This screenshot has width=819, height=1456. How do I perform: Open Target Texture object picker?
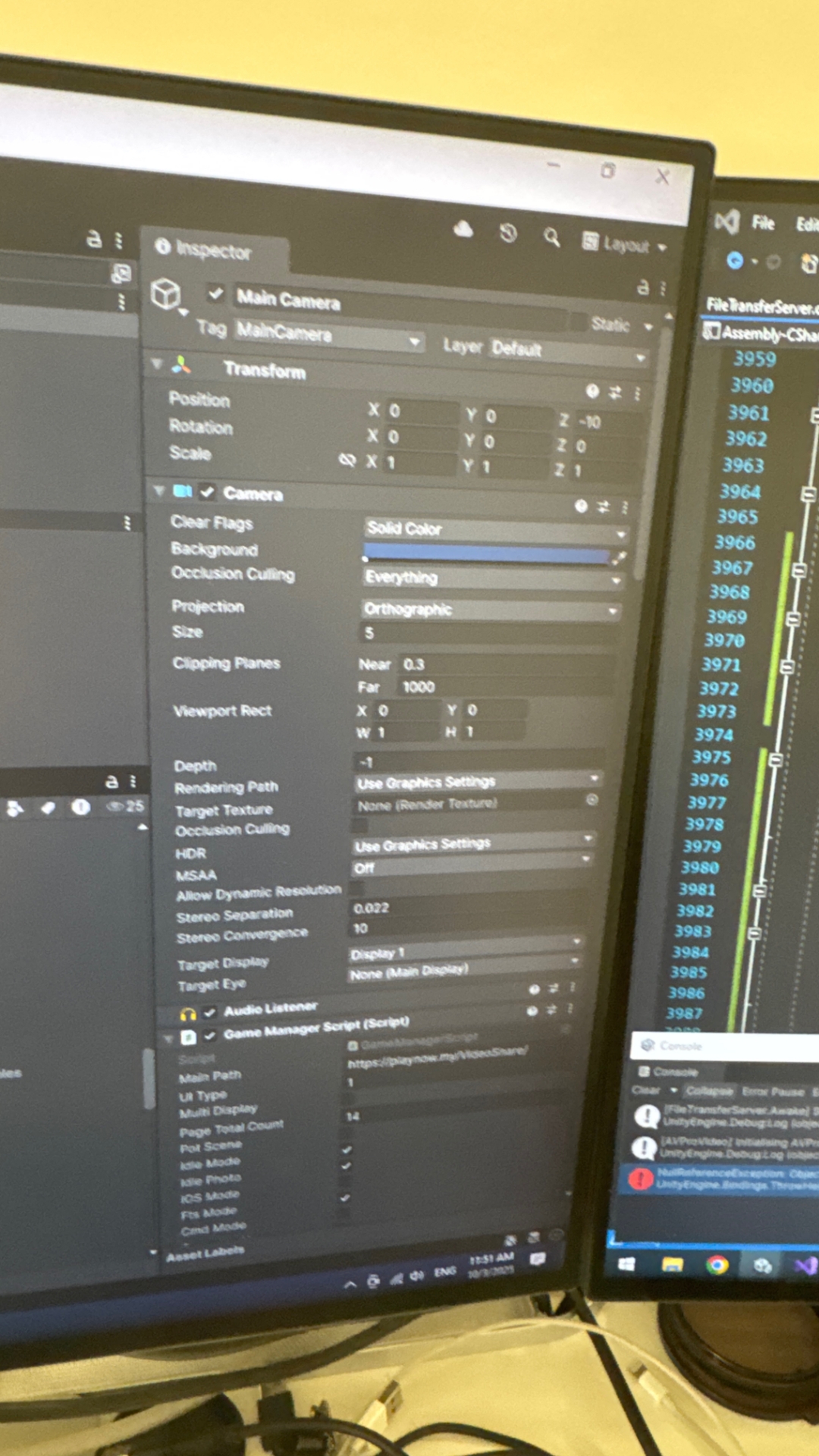click(591, 799)
